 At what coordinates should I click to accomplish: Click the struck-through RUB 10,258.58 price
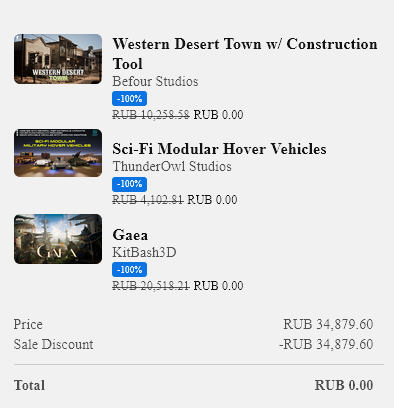pos(151,115)
